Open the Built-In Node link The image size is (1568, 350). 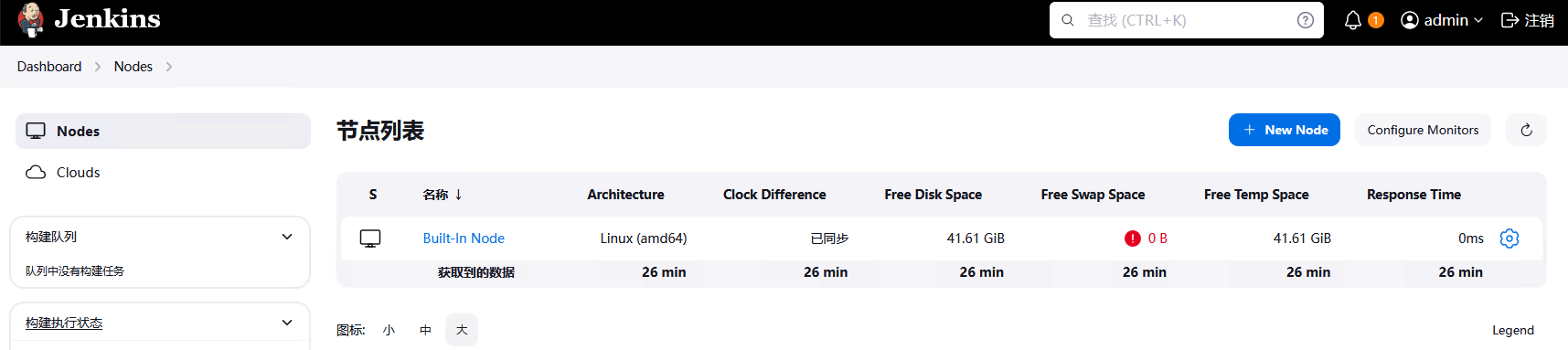tap(464, 239)
